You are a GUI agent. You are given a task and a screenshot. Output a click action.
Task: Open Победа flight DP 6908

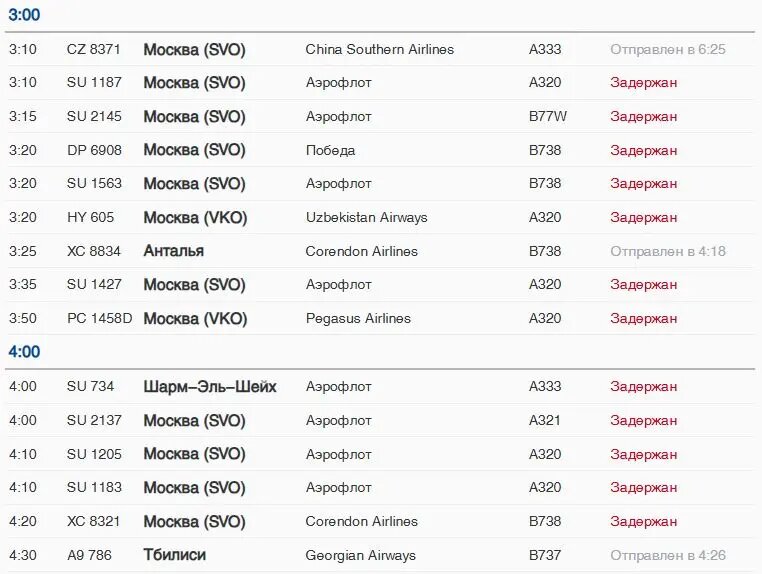point(94,150)
